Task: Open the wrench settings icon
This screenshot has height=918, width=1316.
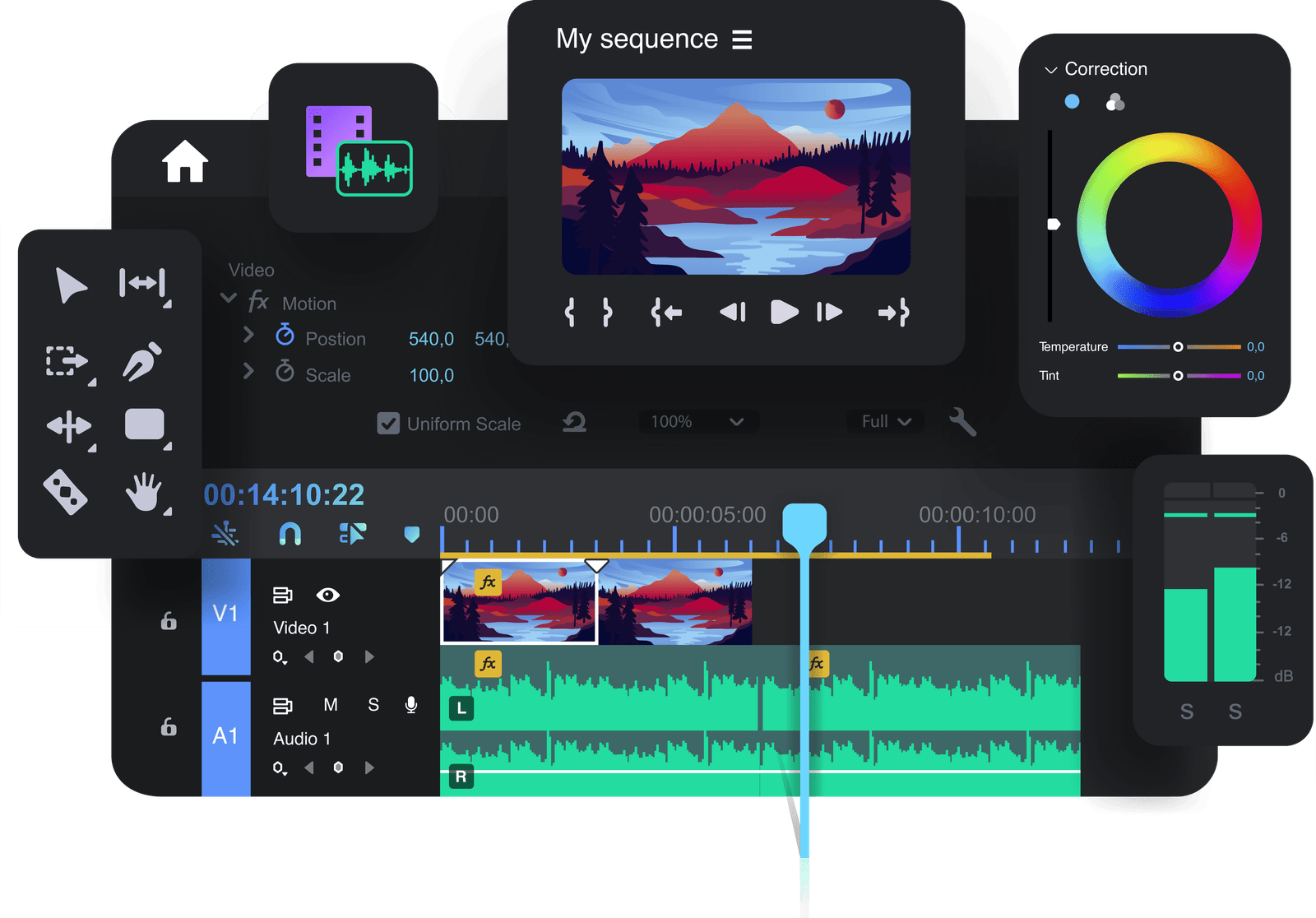Action: click(962, 422)
